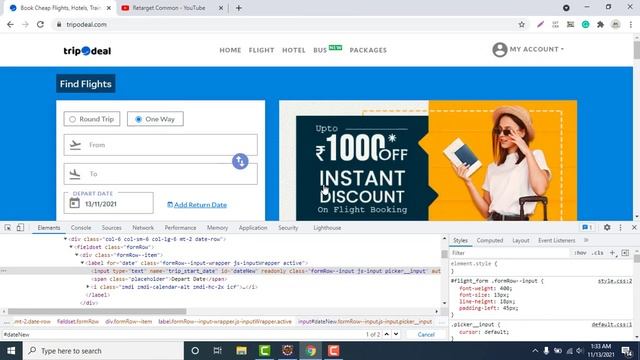This screenshot has width=640, height=360.
Task: Close the DevTools panel
Action: point(634,227)
